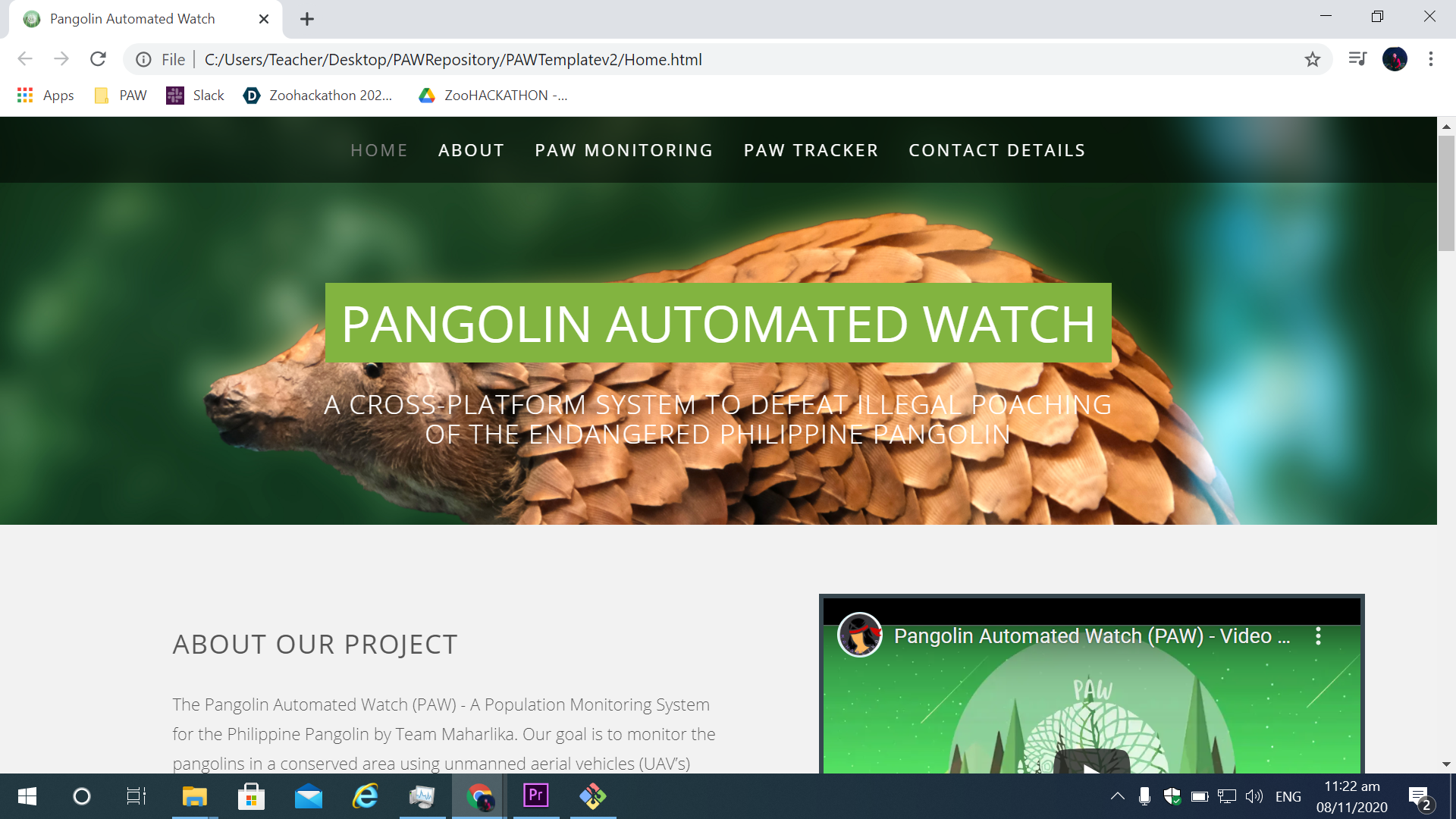This screenshot has width=1456, height=819.
Task: Click the user profile avatar icon
Action: [x=1395, y=59]
